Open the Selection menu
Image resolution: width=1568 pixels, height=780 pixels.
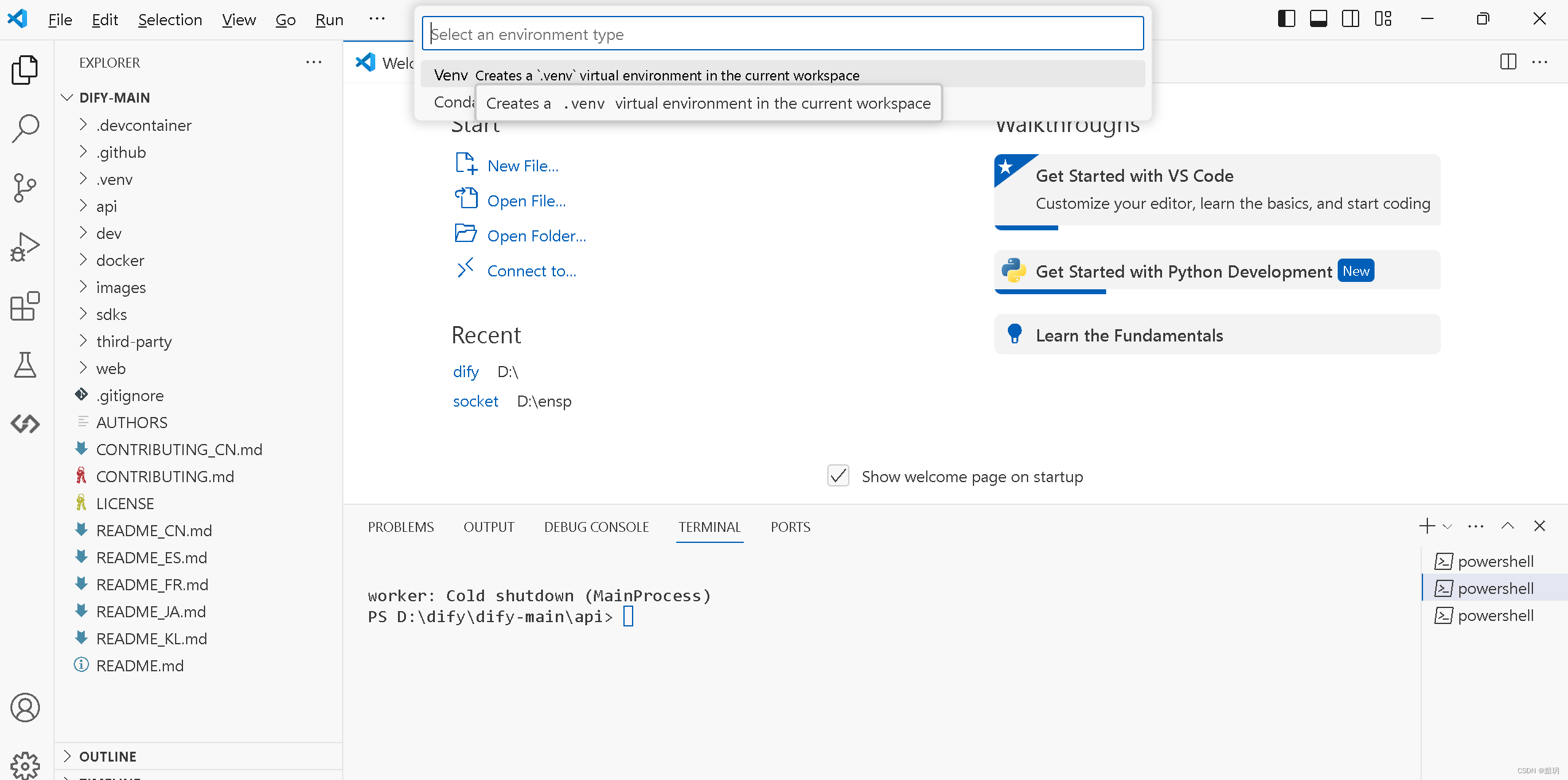tap(170, 20)
